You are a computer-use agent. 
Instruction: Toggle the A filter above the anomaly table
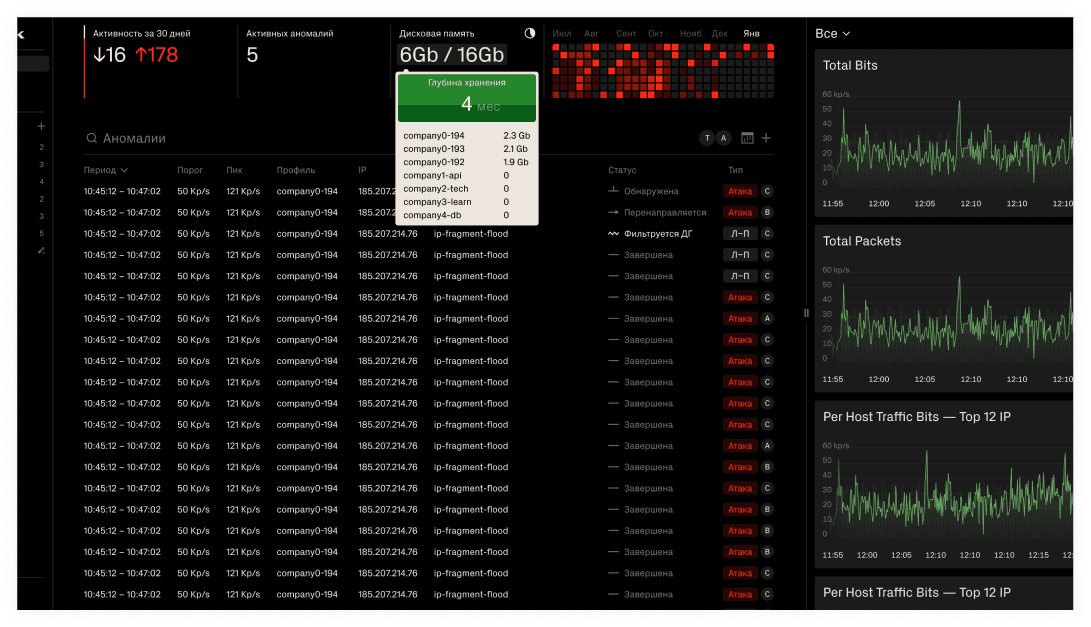[x=723, y=137]
